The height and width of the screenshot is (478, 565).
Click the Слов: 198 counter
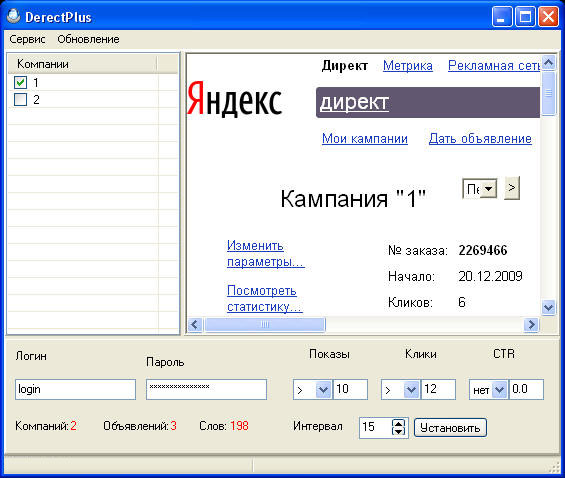click(224, 426)
